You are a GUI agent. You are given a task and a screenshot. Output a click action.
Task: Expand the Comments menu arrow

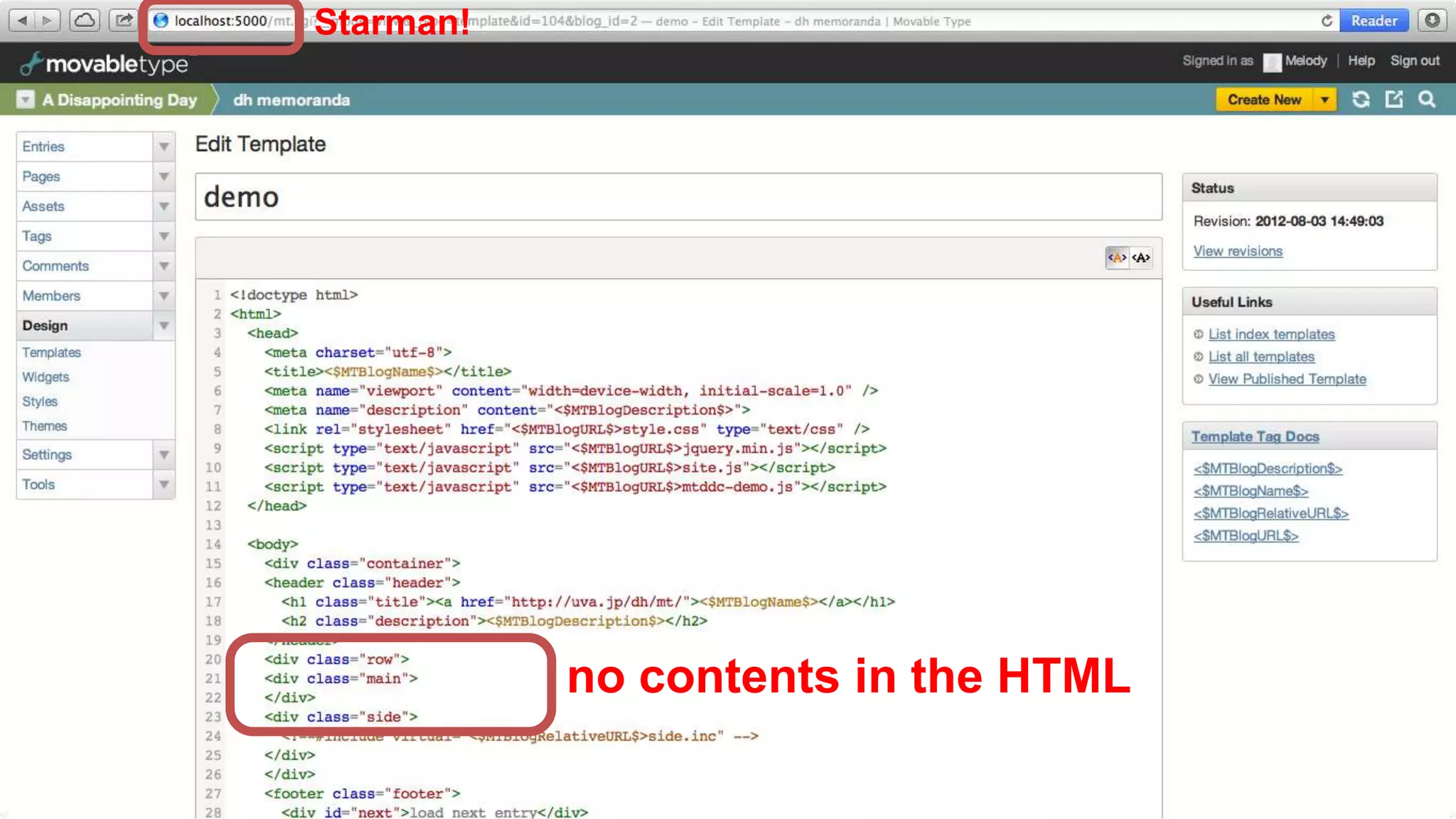point(164,266)
